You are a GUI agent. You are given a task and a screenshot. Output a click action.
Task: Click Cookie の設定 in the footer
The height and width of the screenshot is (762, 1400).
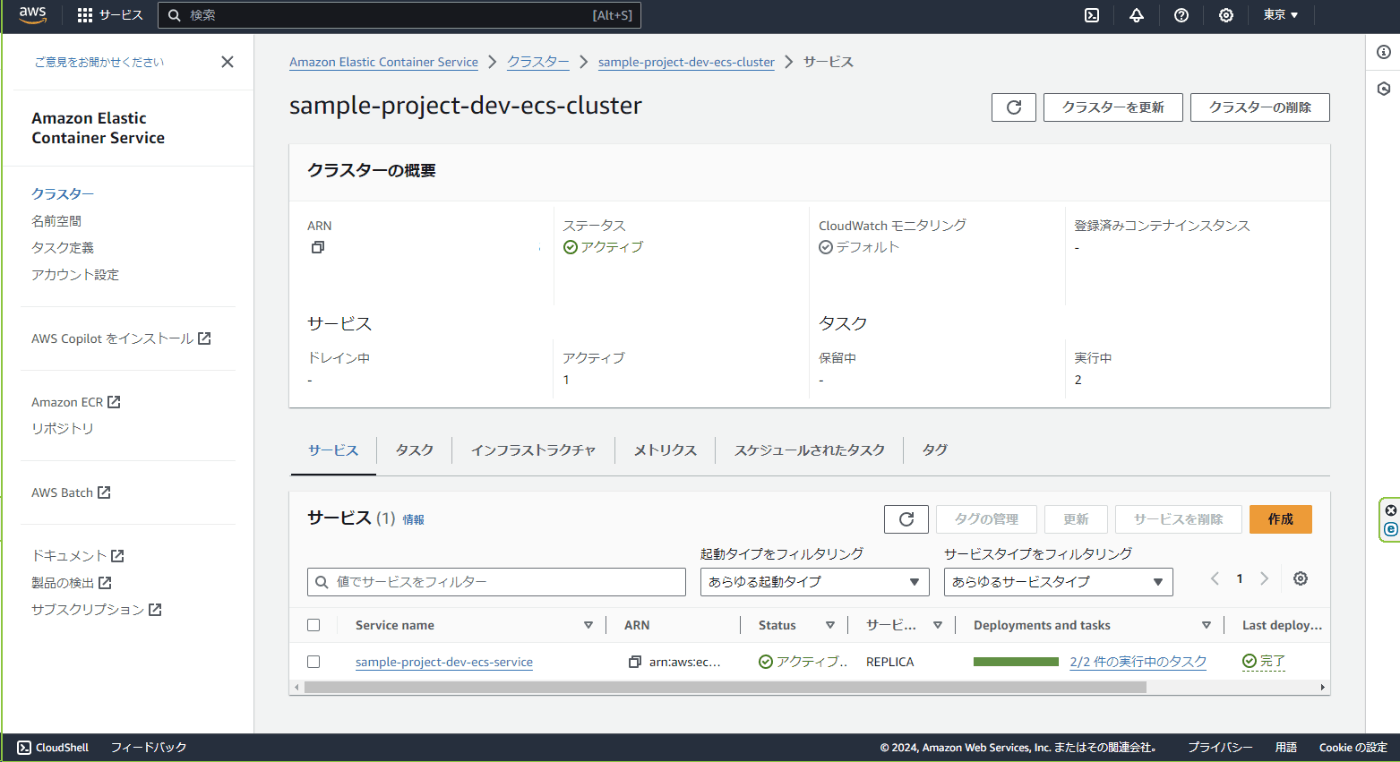click(1353, 747)
